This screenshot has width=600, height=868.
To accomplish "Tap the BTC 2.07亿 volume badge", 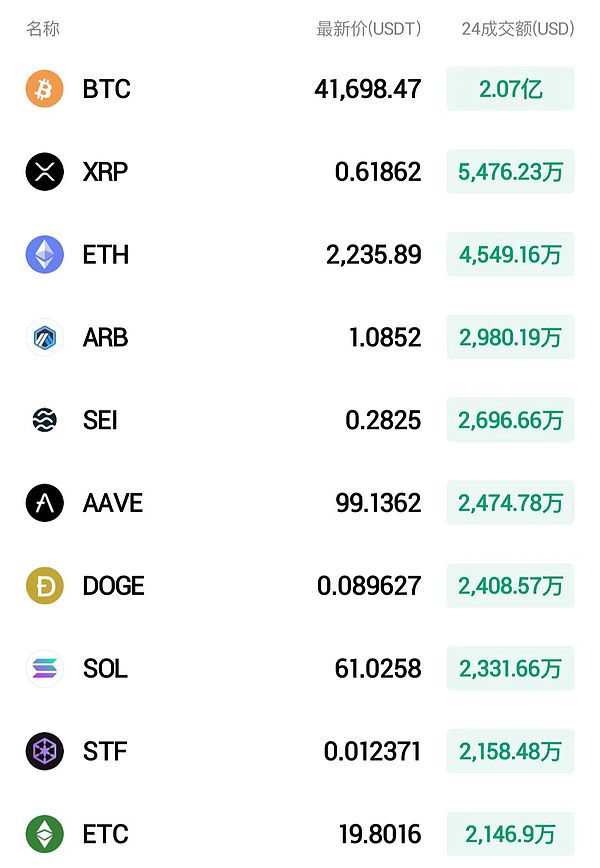I will pyautogui.click(x=510, y=89).
